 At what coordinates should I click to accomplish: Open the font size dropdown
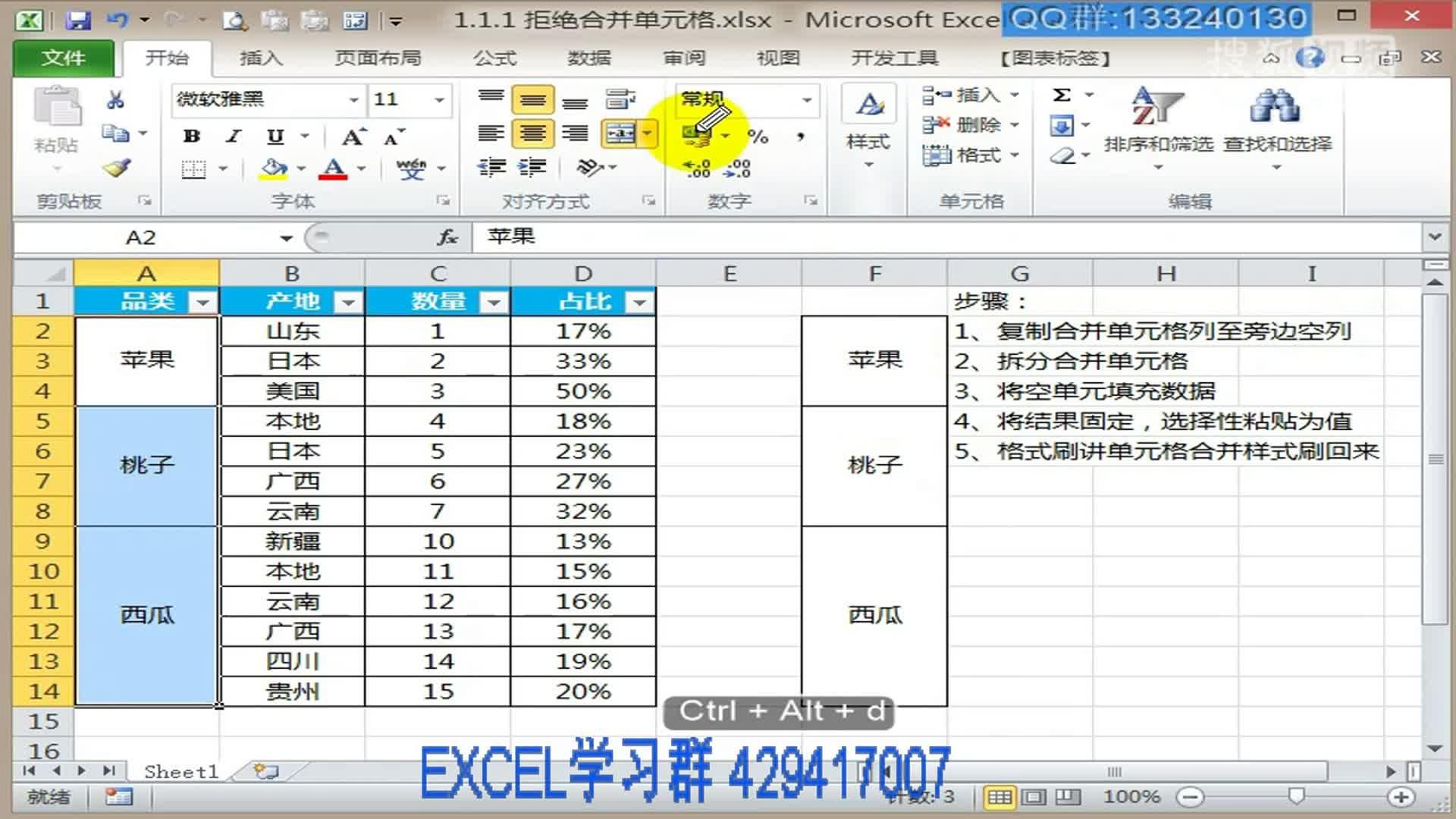[440, 99]
